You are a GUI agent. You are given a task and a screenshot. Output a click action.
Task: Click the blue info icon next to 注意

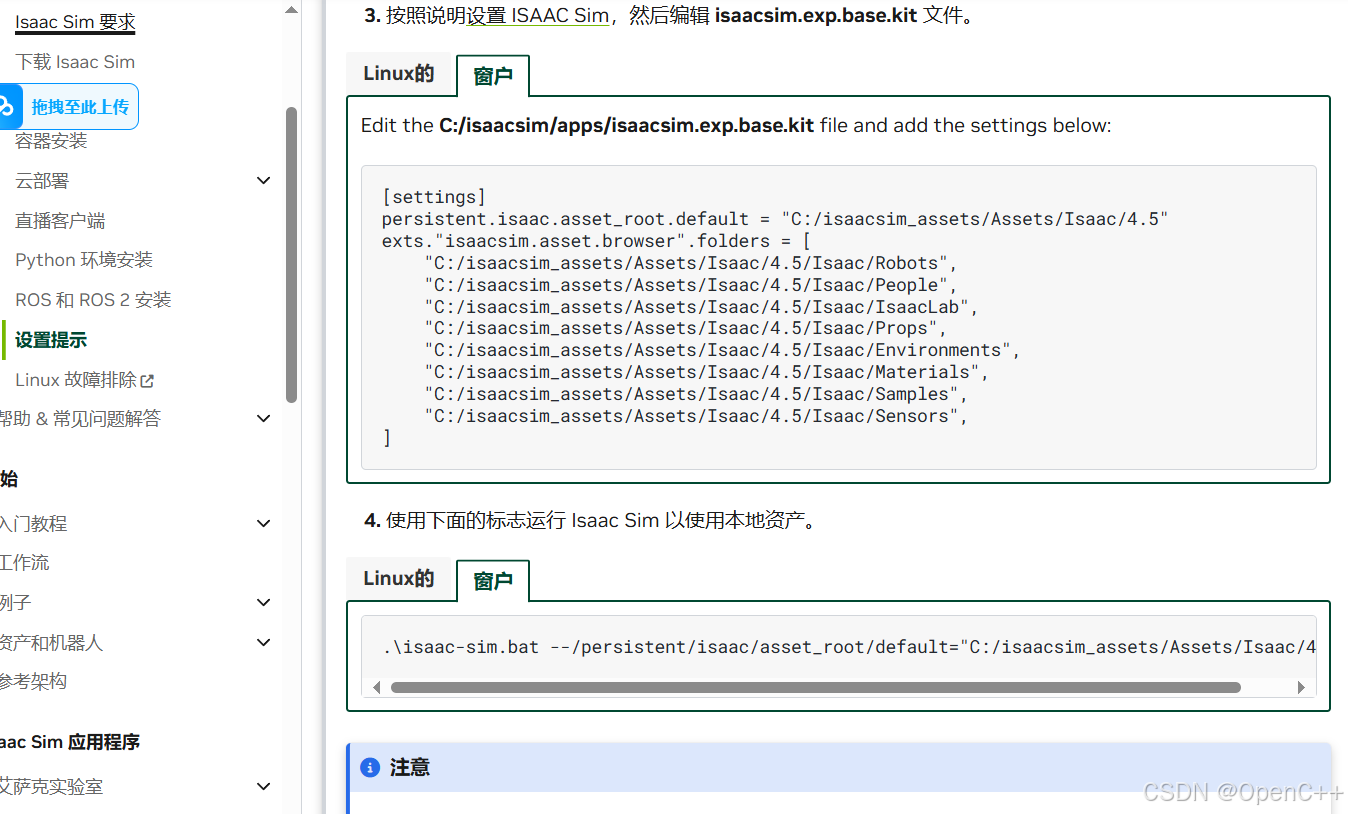pos(370,768)
